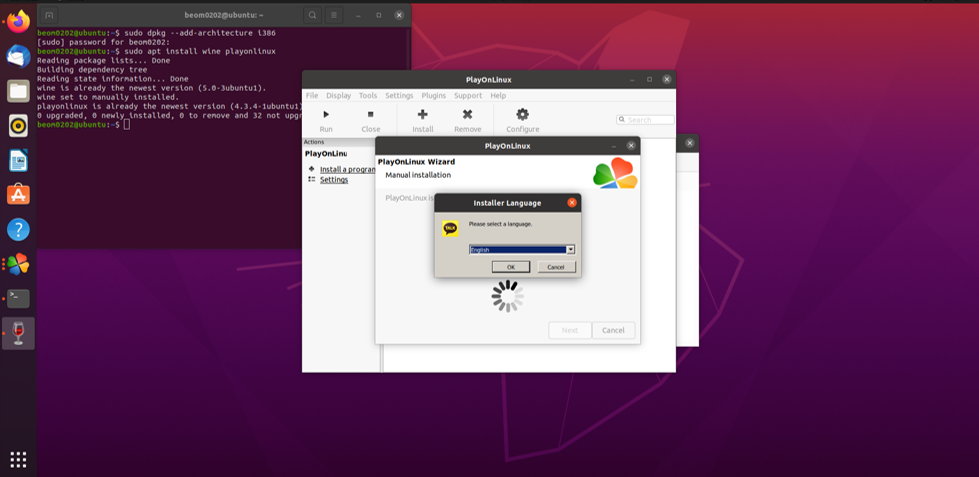979x477 pixels.
Task: Click the 'Install a program' link
Action: (x=347, y=169)
